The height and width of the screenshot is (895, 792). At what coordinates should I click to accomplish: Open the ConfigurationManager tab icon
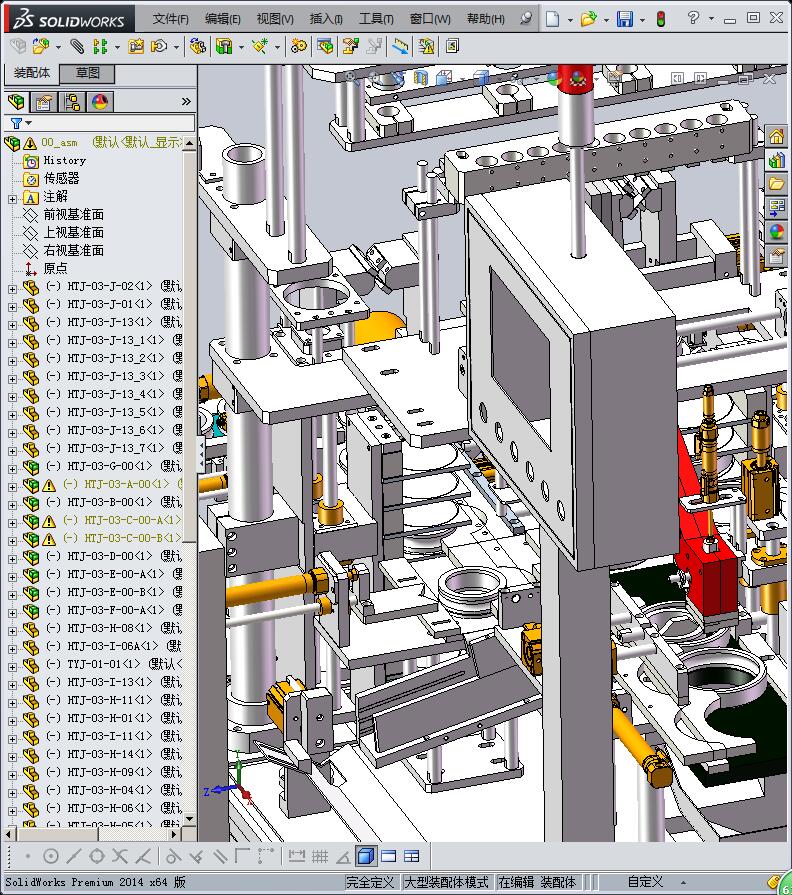[x=72, y=102]
